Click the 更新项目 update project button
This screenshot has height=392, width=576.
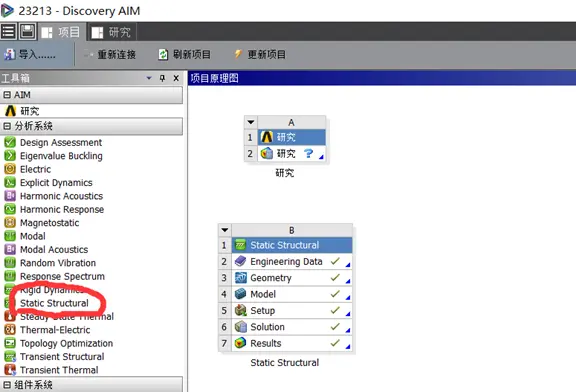260,55
